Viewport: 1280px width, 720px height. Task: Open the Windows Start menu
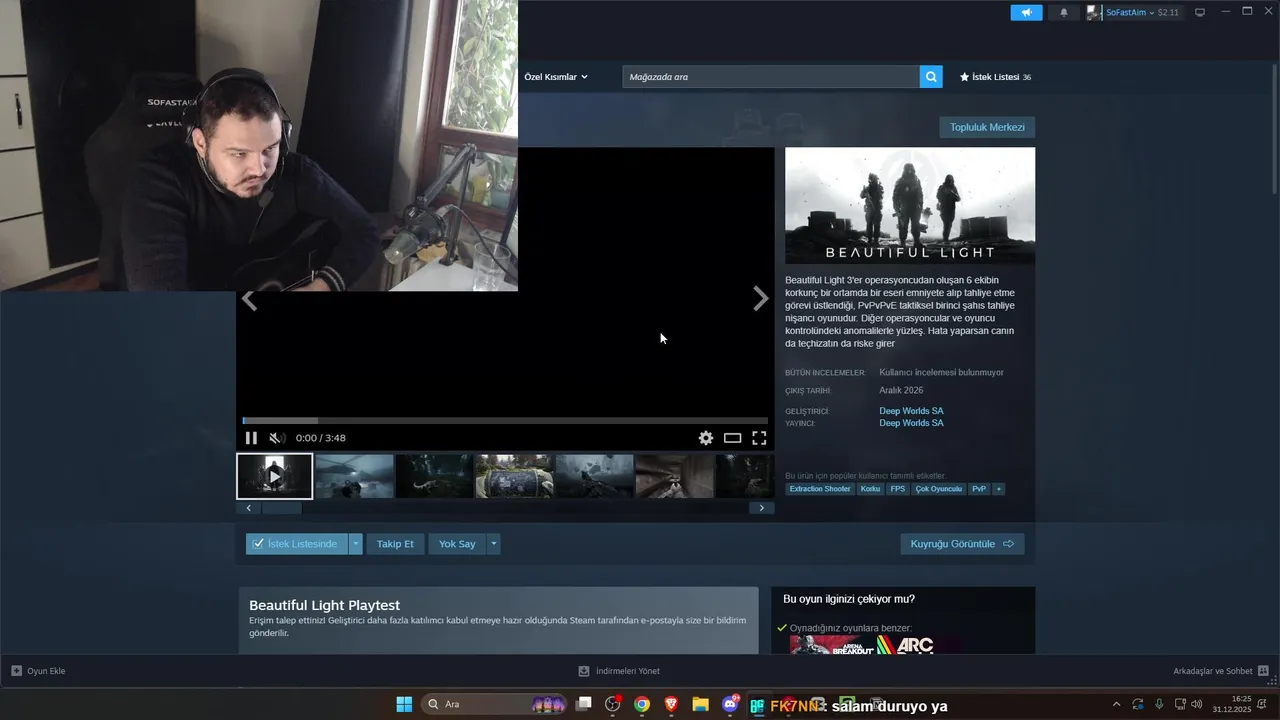click(404, 704)
